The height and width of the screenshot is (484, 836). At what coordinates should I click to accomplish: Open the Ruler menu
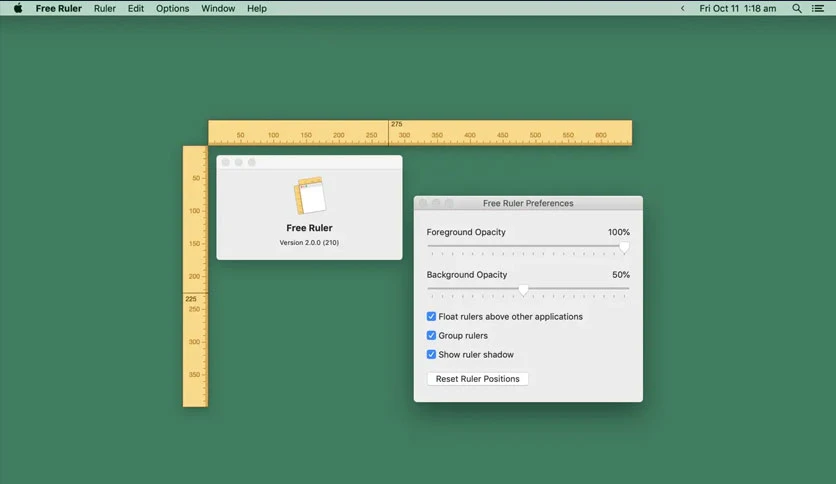click(104, 9)
